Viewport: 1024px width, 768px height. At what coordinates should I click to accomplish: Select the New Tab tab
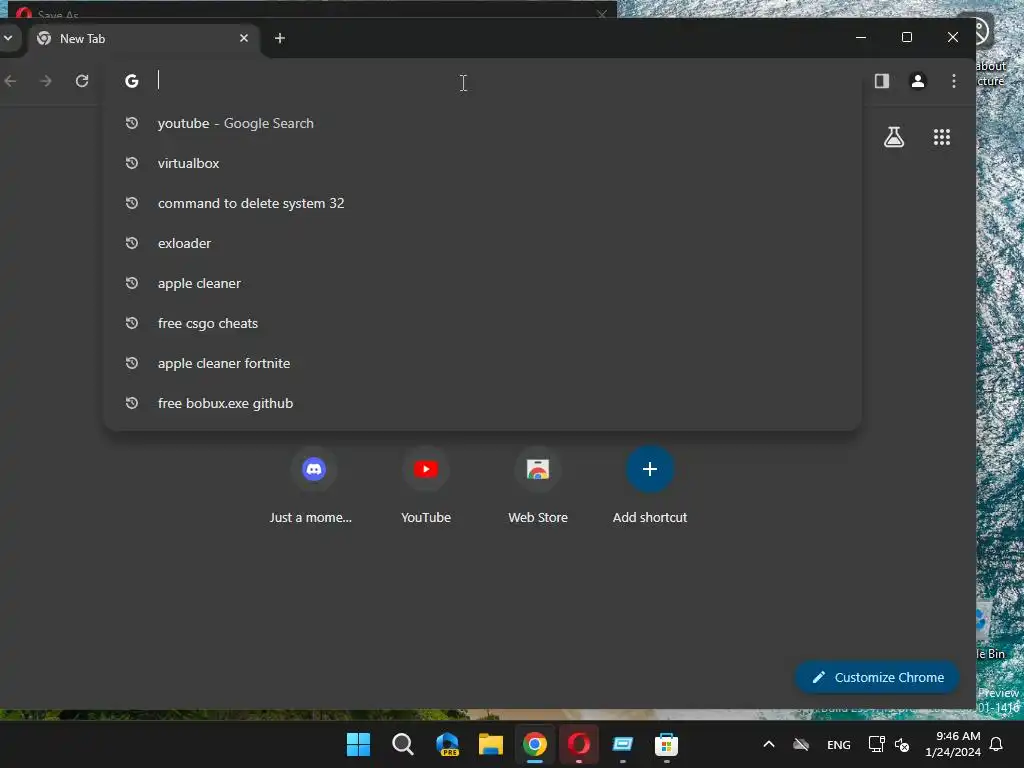pyautogui.click(x=144, y=39)
